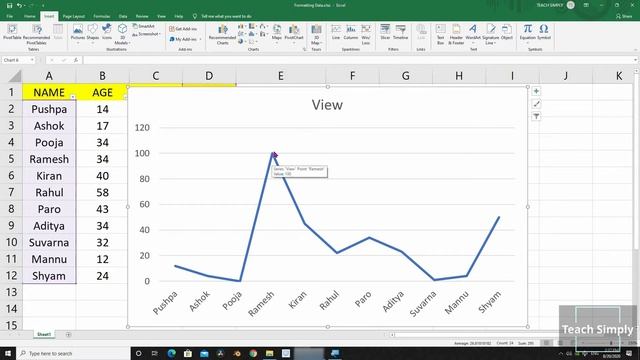Select cell with age 58
Image resolution: width=640 pixels, height=360 pixels.
click(102, 193)
